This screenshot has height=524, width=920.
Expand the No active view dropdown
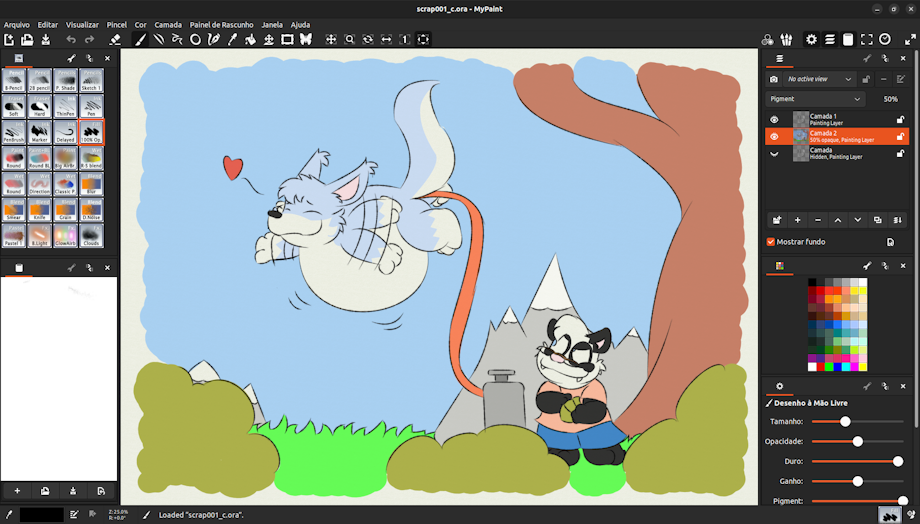click(x=820, y=79)
